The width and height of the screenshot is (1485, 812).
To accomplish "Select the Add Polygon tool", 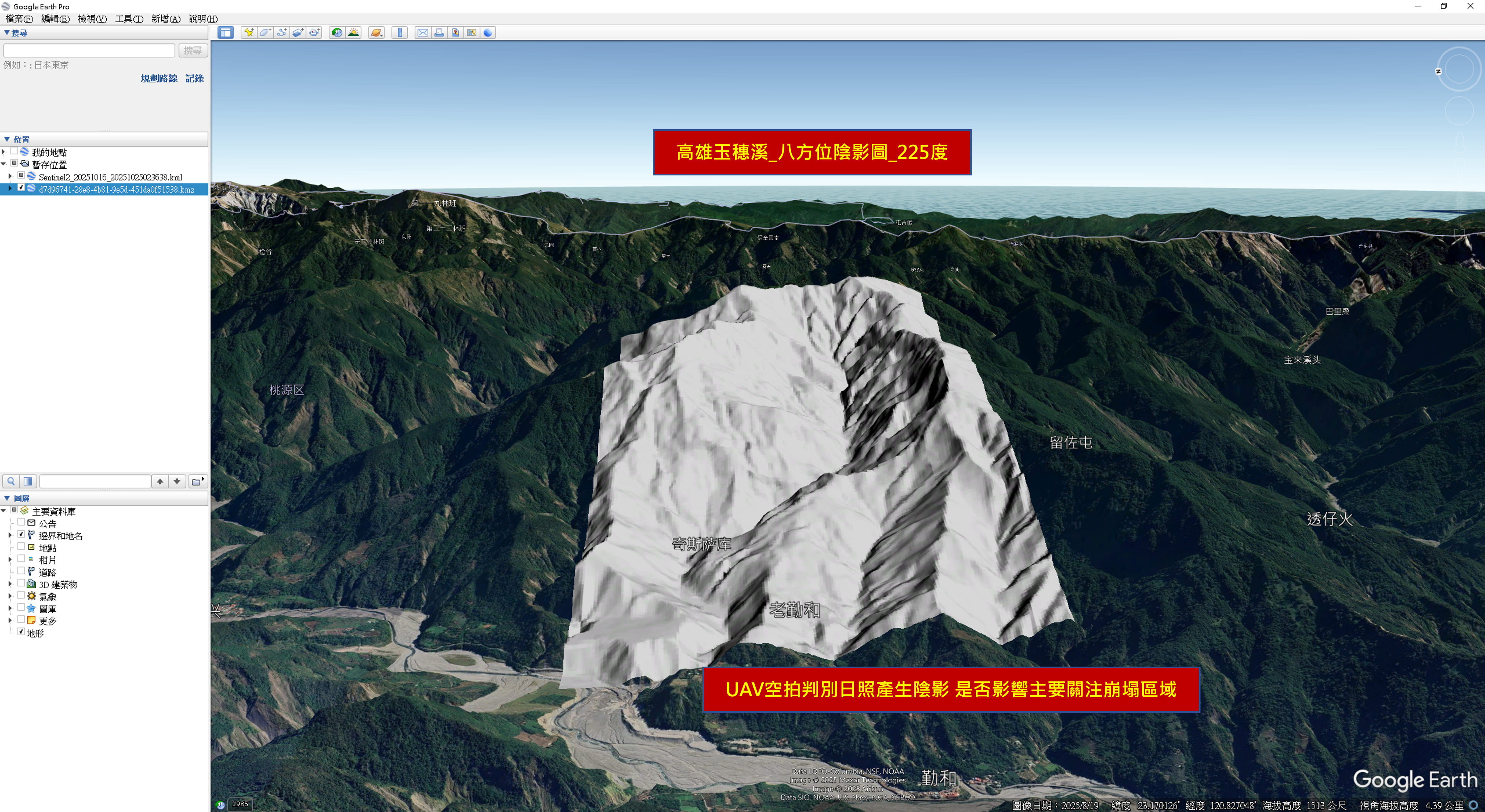I will click(x=265, y=33).
